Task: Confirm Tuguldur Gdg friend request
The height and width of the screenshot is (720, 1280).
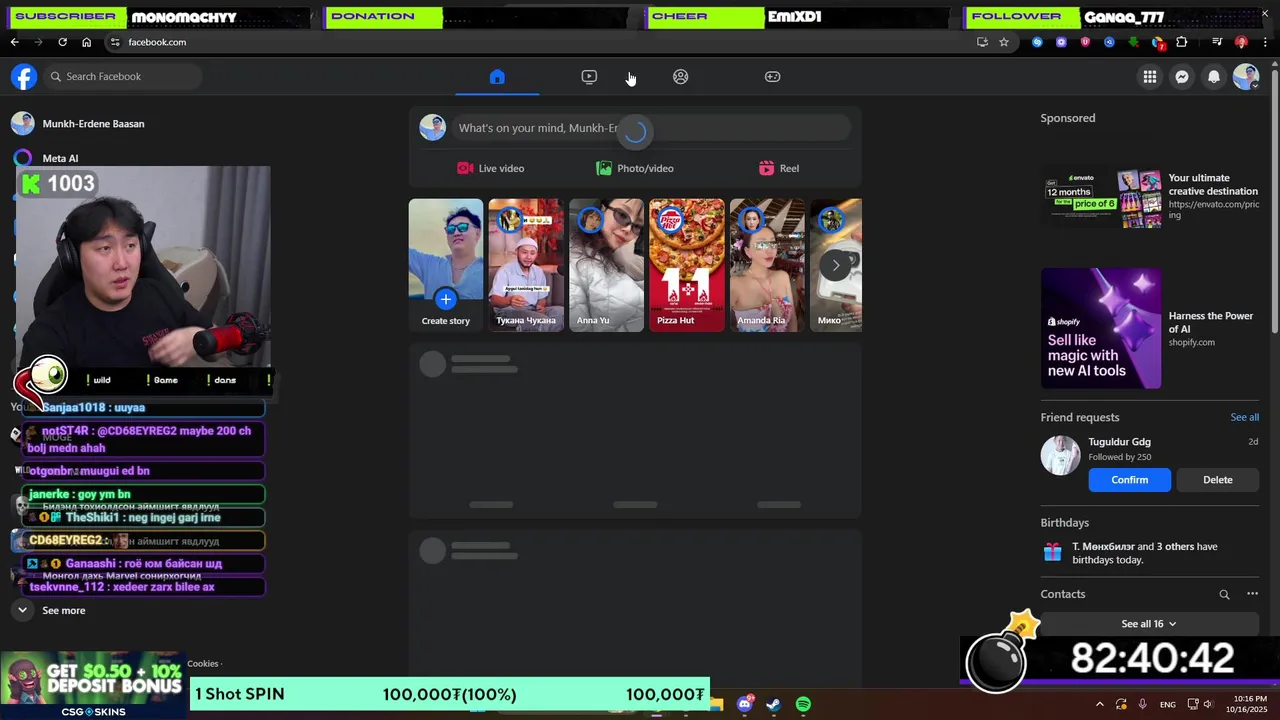Action: (1130, 480)
